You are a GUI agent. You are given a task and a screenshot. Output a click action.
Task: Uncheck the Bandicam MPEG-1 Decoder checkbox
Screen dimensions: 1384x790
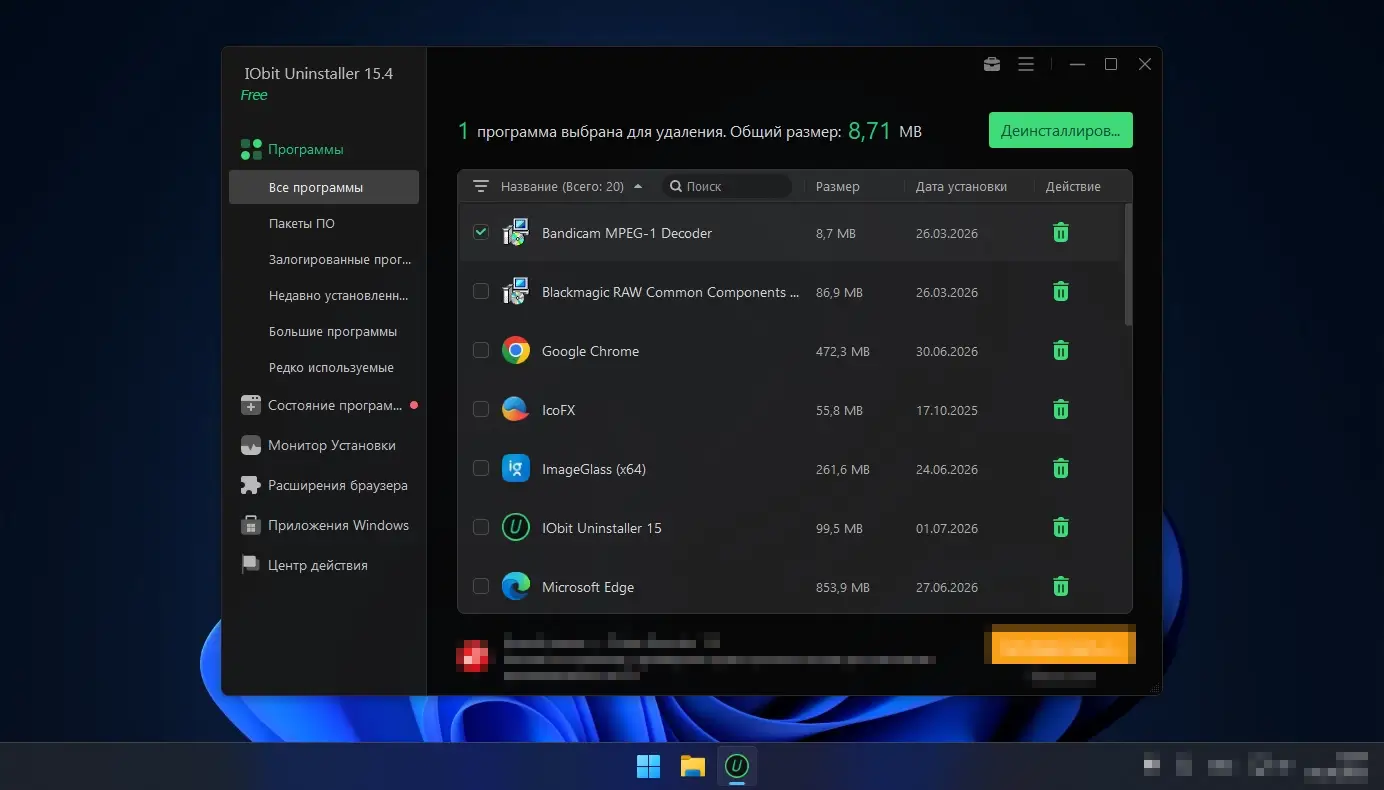pyautogui.click(x=481, y=232)
